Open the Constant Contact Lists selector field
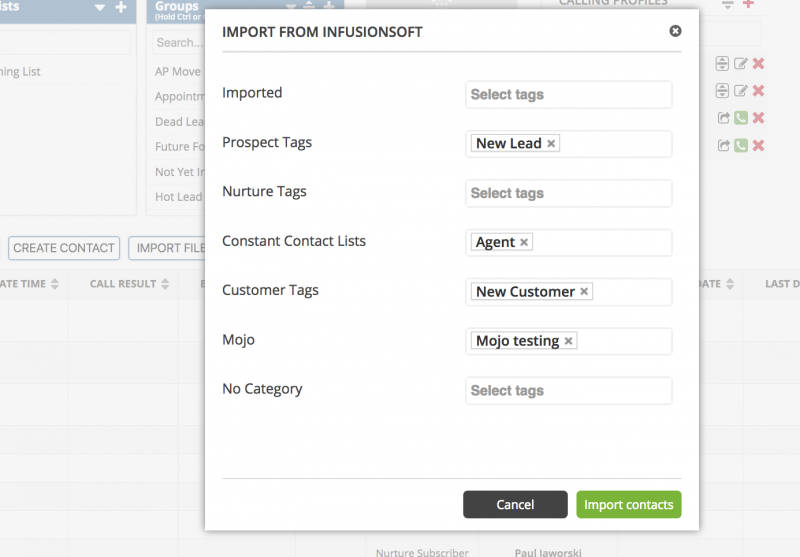This screenshot has width=800, height=557. [568, 242]
